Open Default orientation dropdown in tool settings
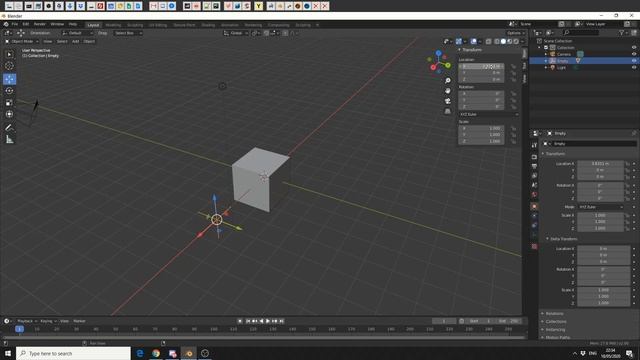 78,33
